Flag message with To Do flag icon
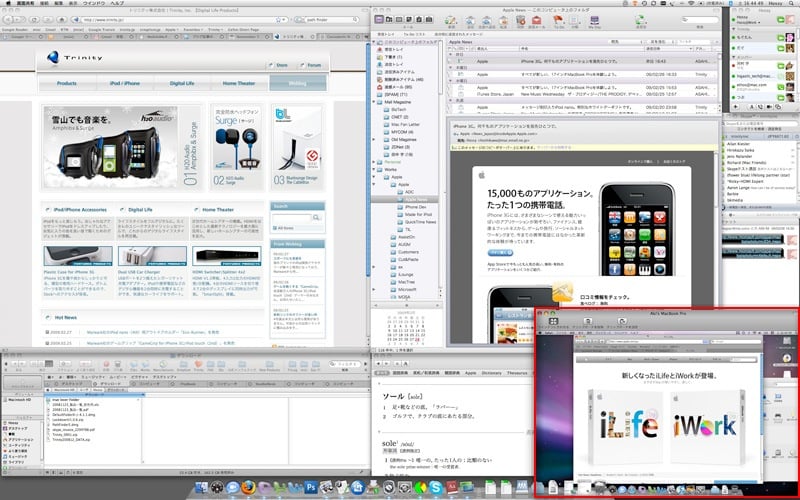 [x=559, y=21]
